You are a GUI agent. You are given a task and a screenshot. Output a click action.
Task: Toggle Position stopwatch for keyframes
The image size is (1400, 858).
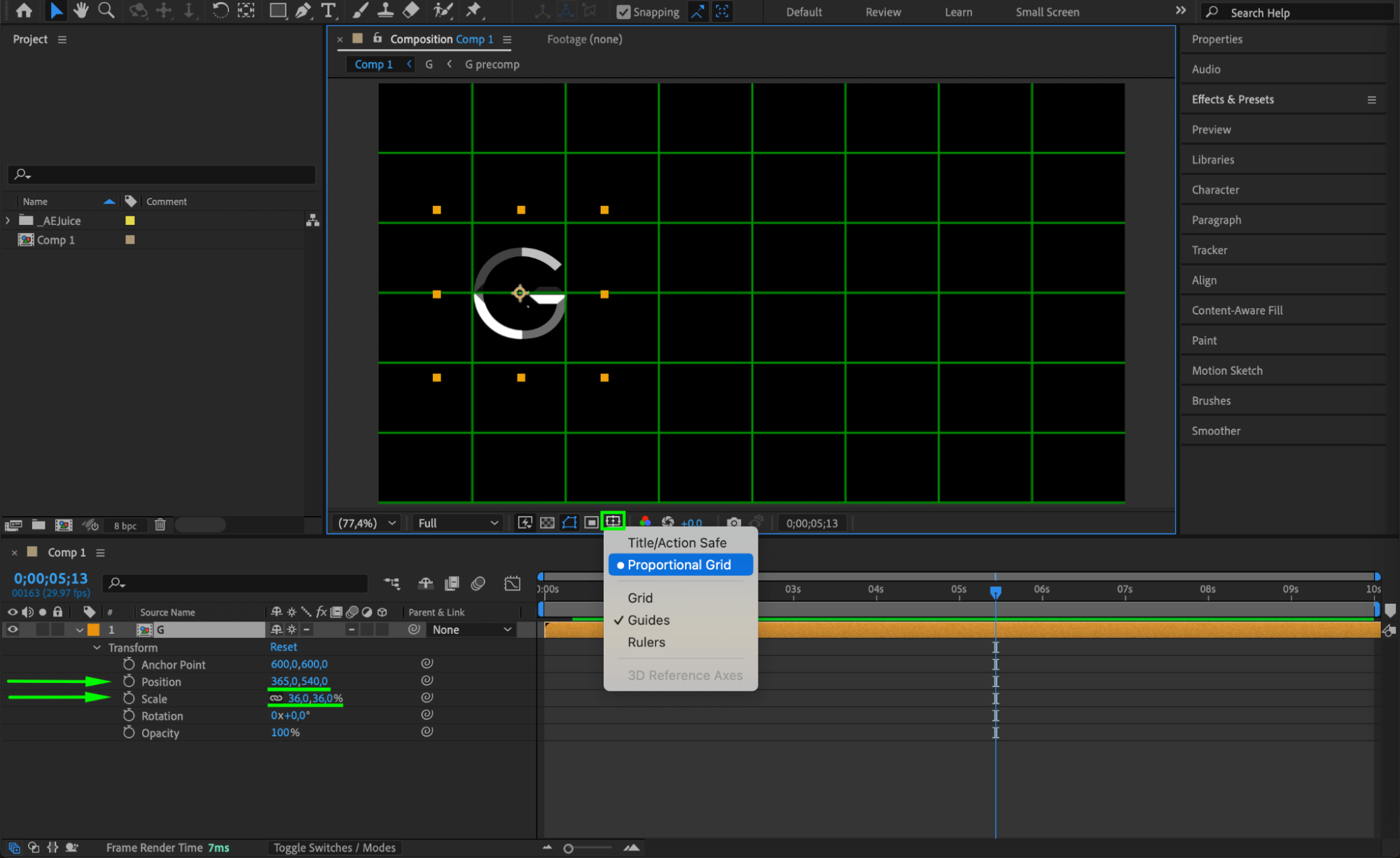pyautogui.click(x=129, y=681)
